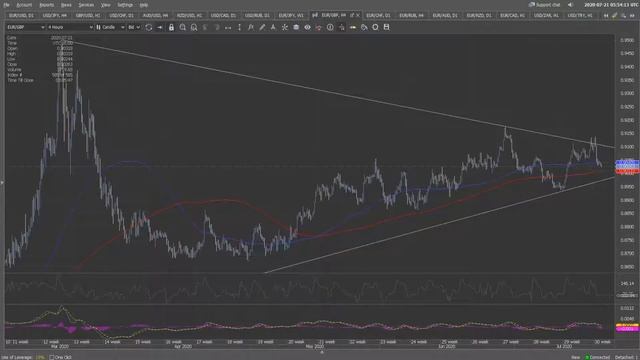Click the vertical double-arrow scale icon
This screenshot has width=640, height=360.
pyautogui.click(x=239, y=27)
